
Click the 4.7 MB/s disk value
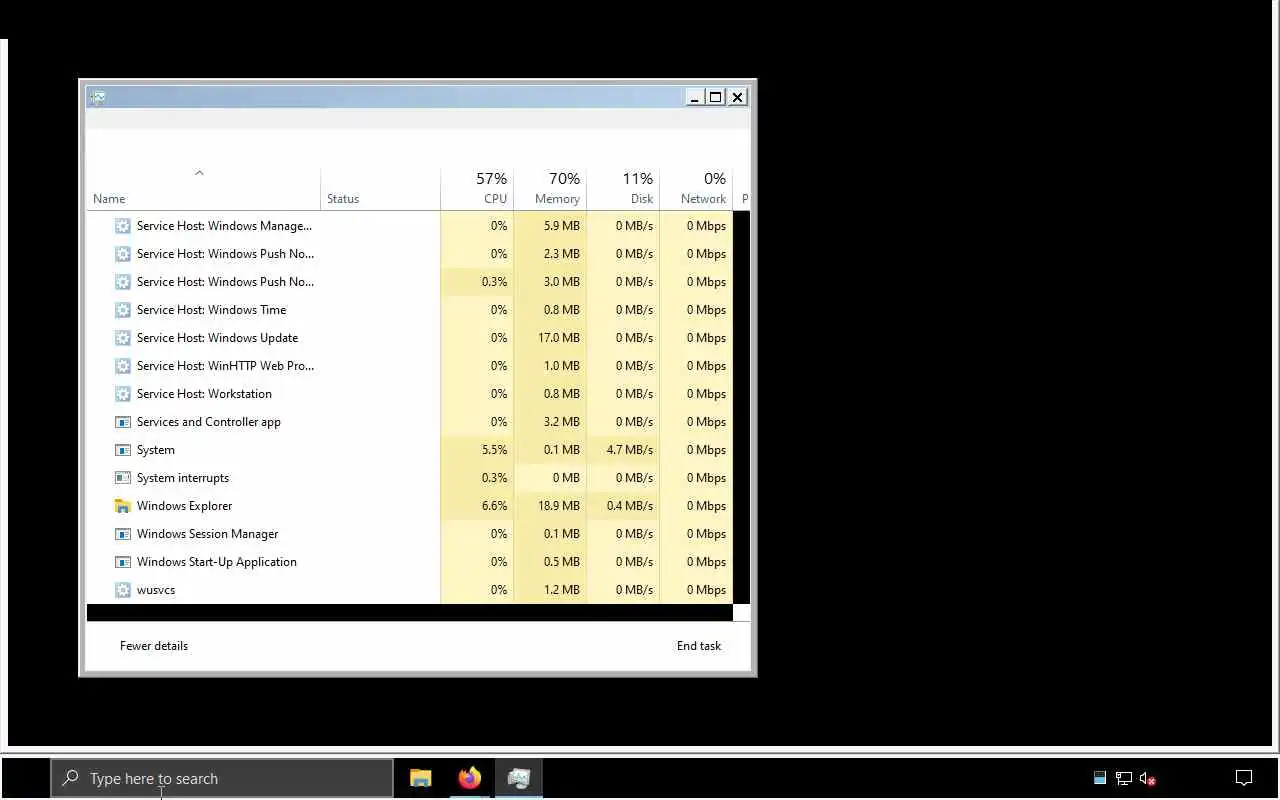tap(630, 450)
